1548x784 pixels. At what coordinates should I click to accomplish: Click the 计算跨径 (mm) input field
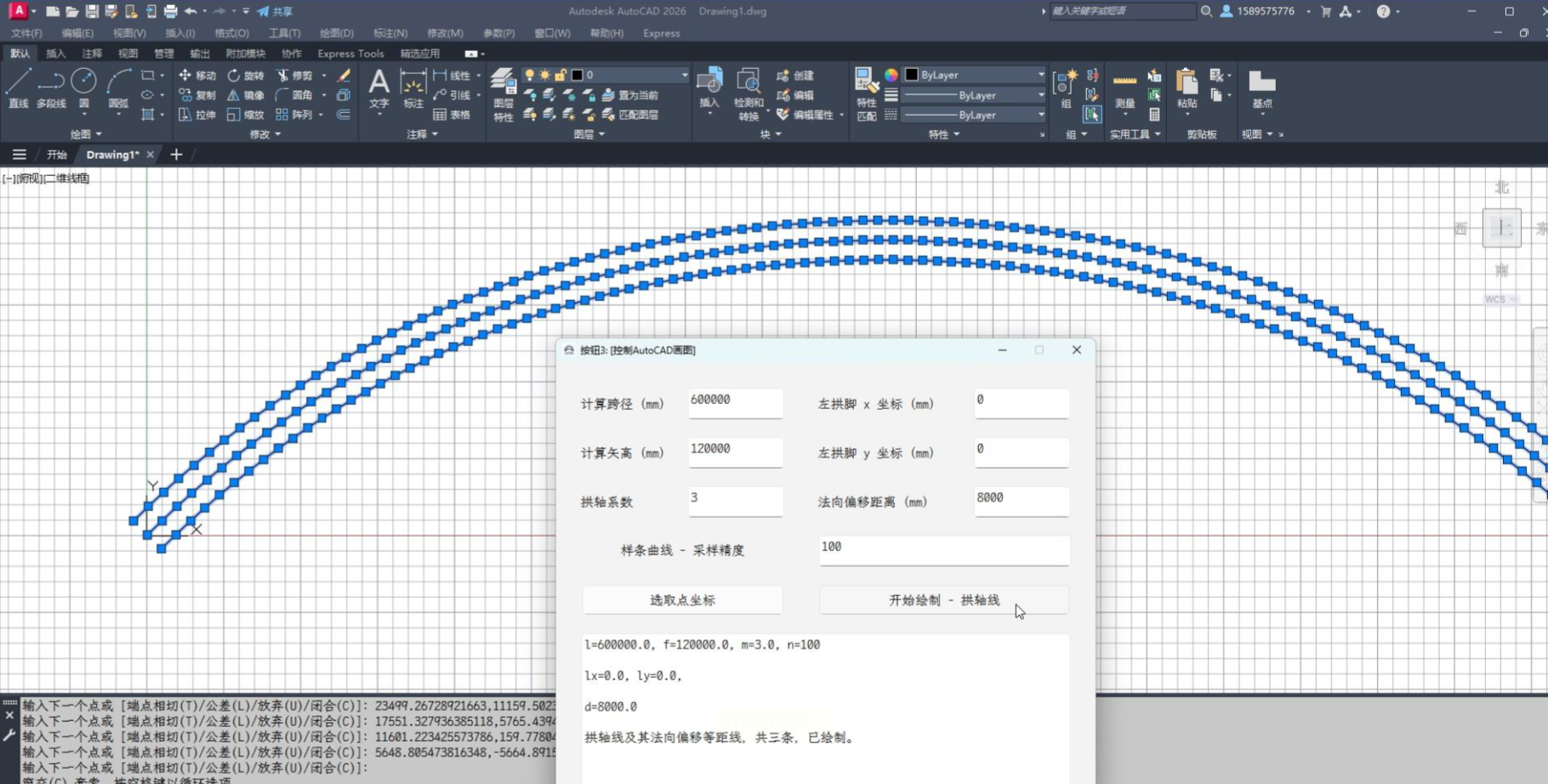pos(735,403)
